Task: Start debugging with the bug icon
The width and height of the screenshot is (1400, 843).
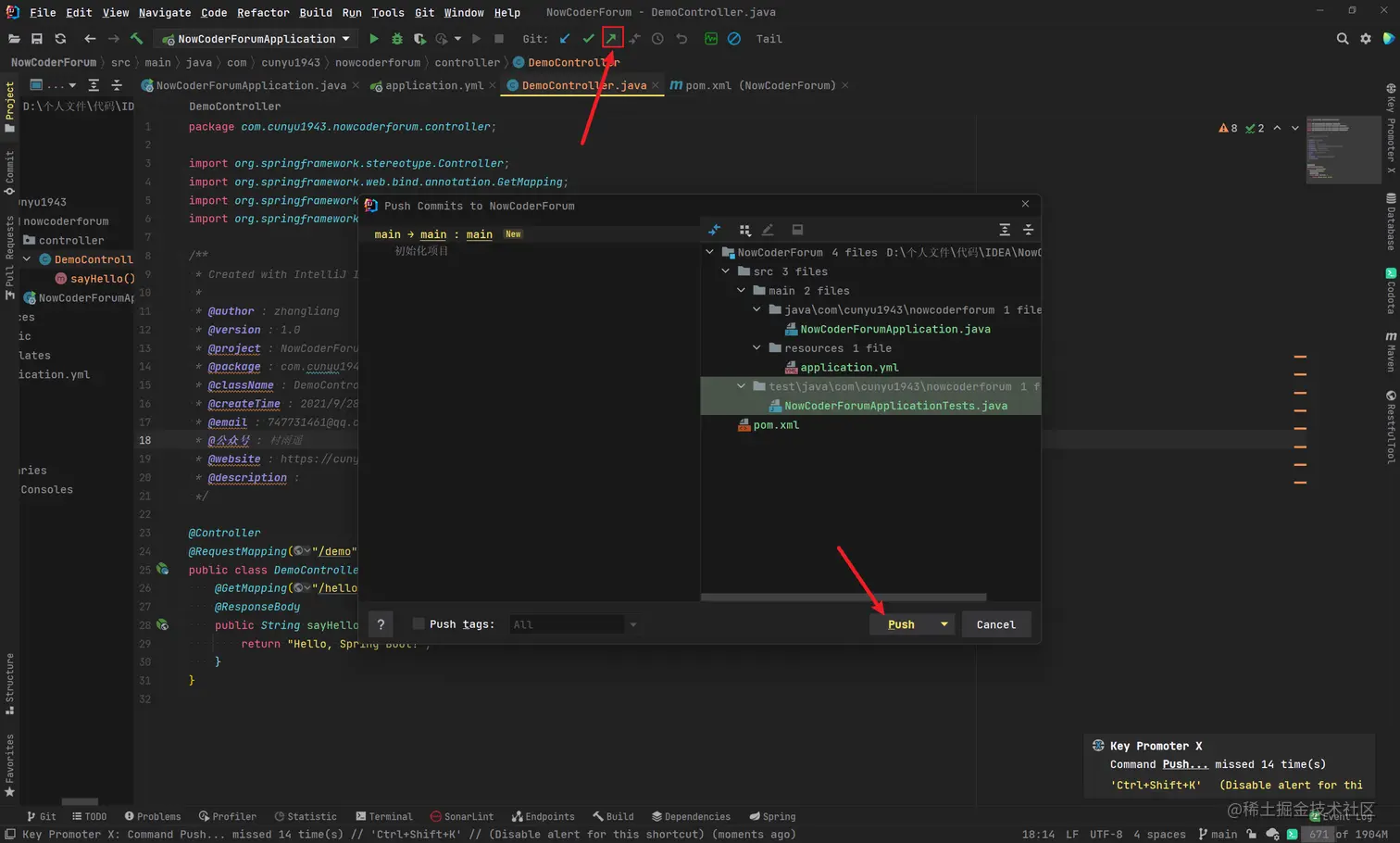Action: click(397, 39)
